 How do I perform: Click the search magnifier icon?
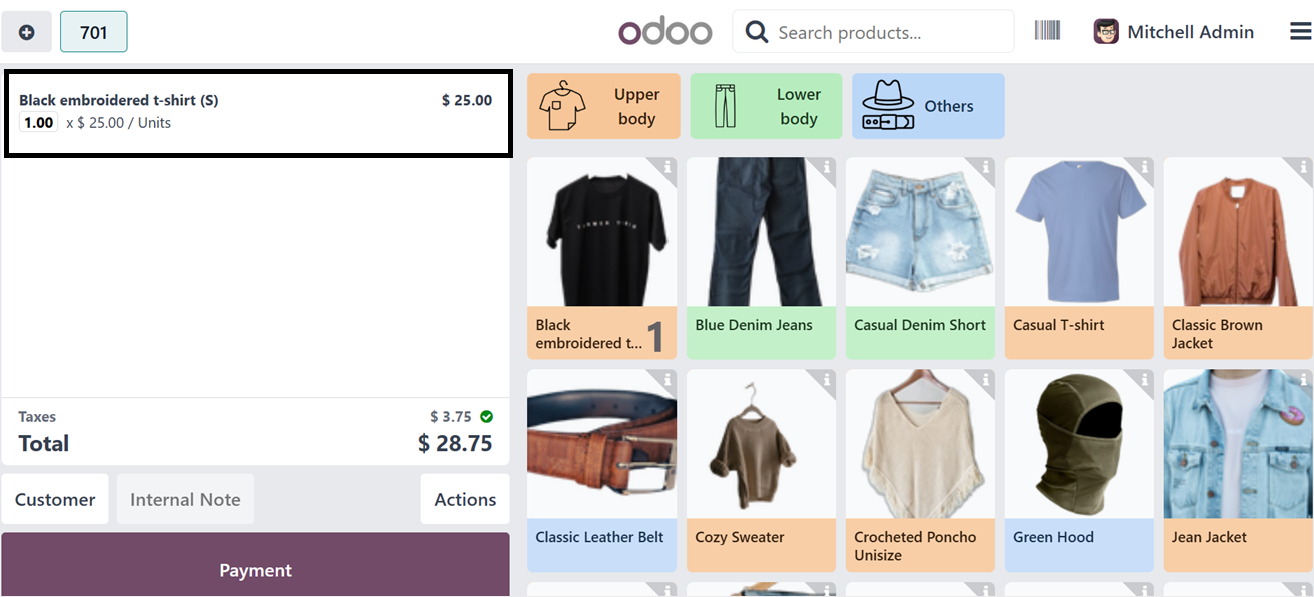click(758, 33)
